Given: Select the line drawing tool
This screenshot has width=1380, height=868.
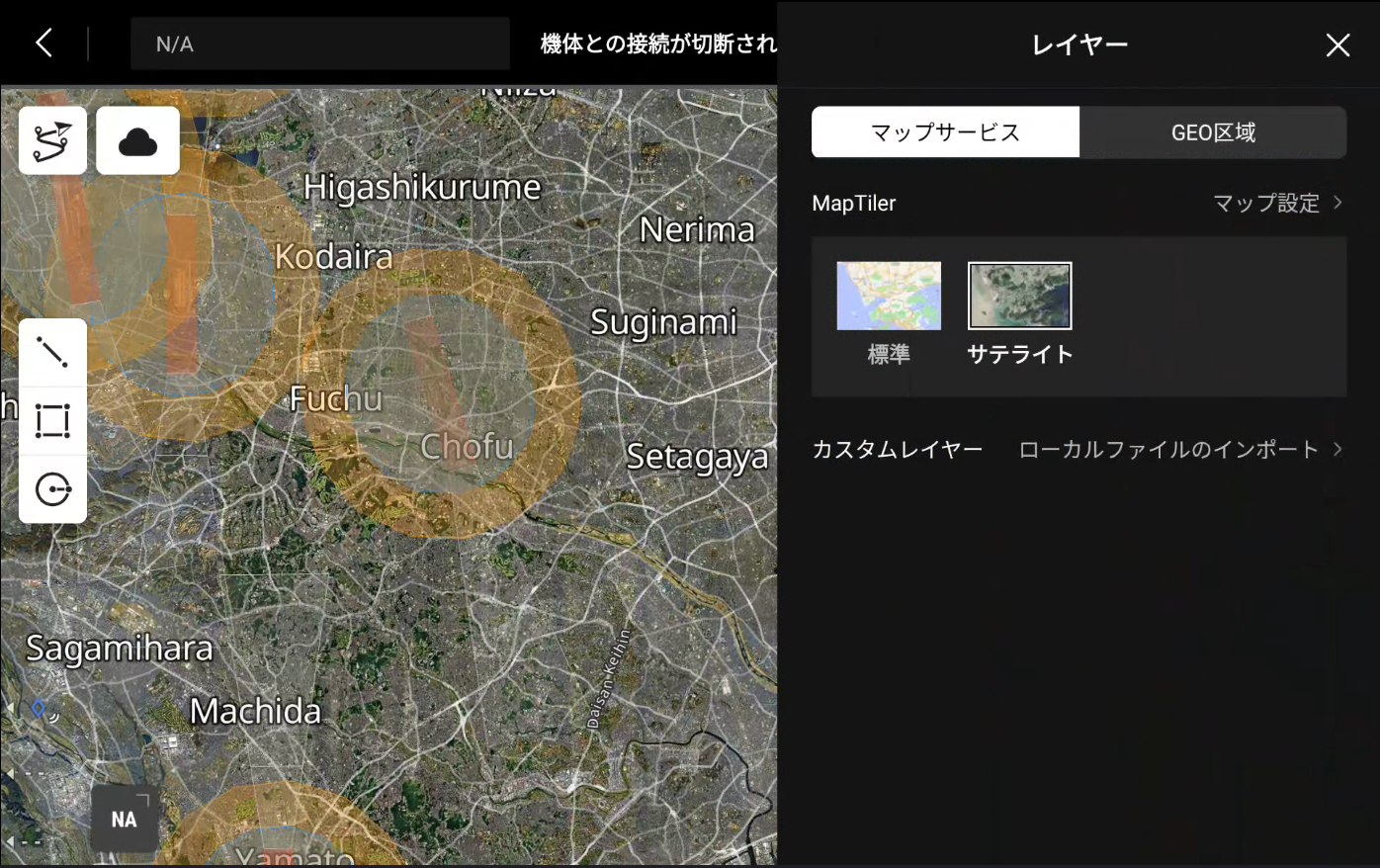Looking at the screenshot, I should click(x=52, y=353).
